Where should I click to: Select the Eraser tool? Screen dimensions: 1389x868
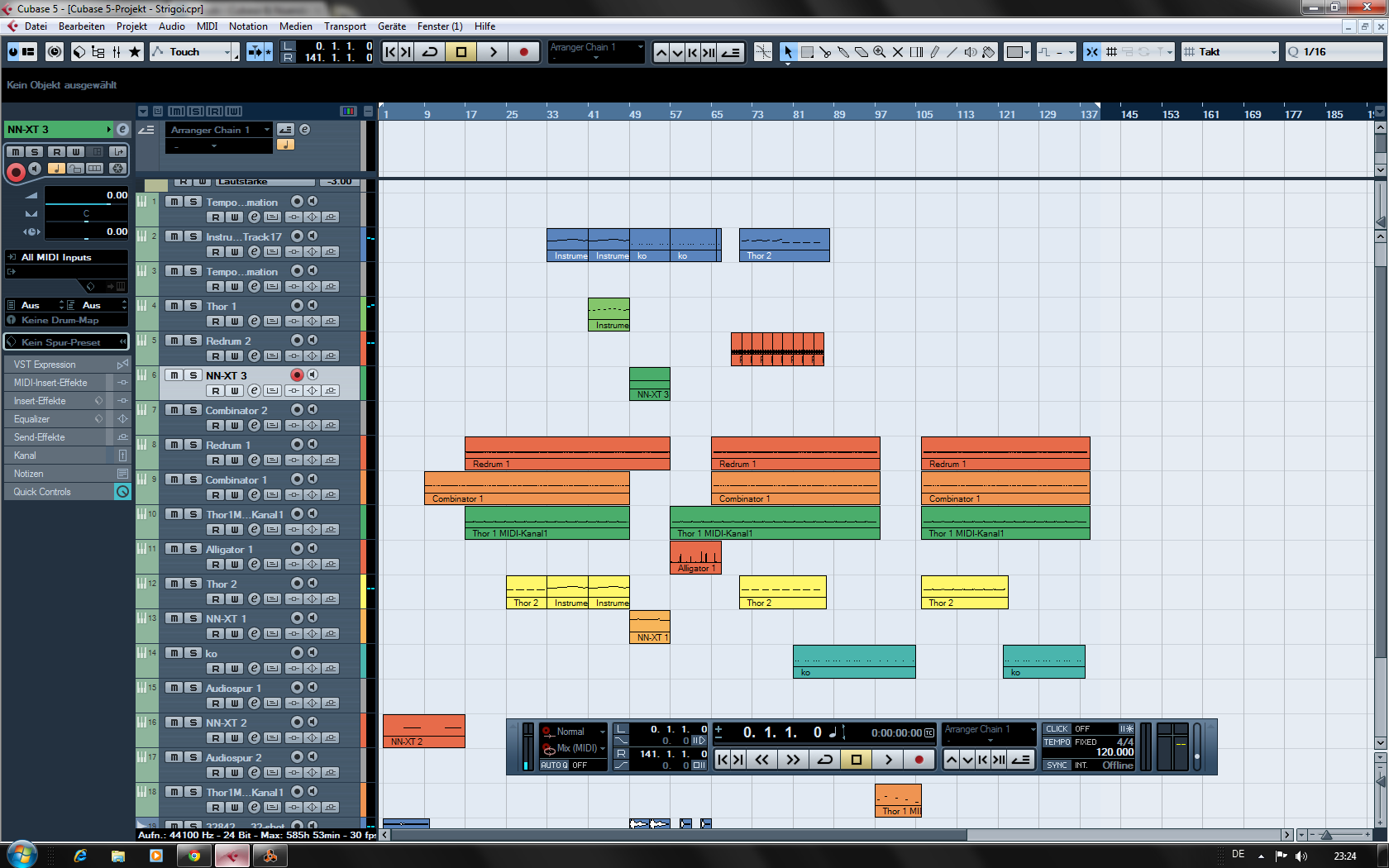coord(862,52)
